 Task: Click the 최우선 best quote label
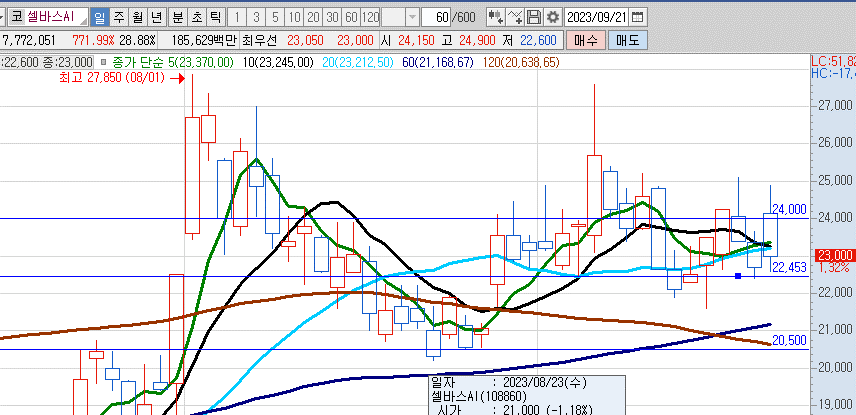[260, 40]
